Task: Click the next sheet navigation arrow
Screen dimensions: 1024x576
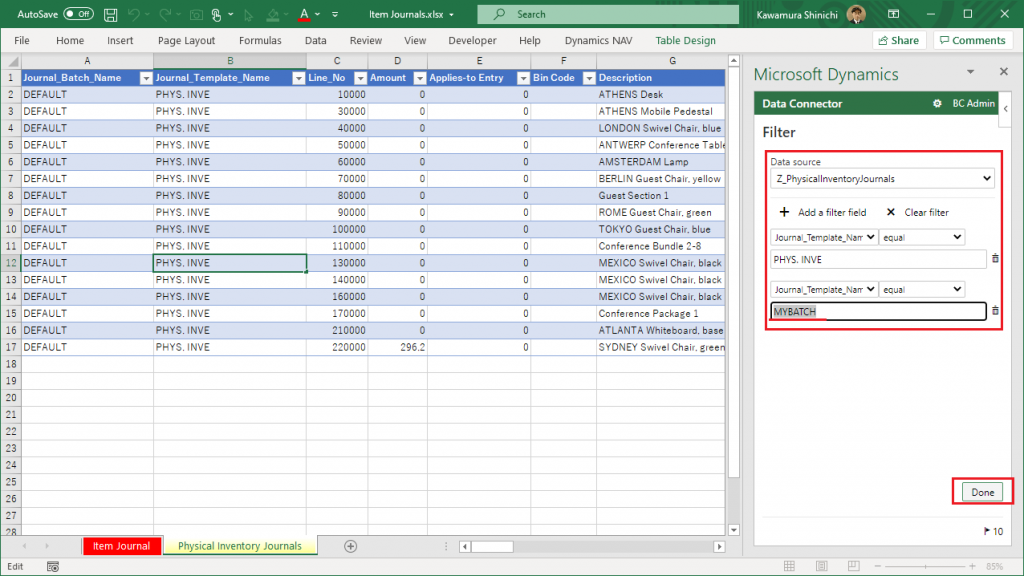Action: pyautogui.click(x=47, y=546)
